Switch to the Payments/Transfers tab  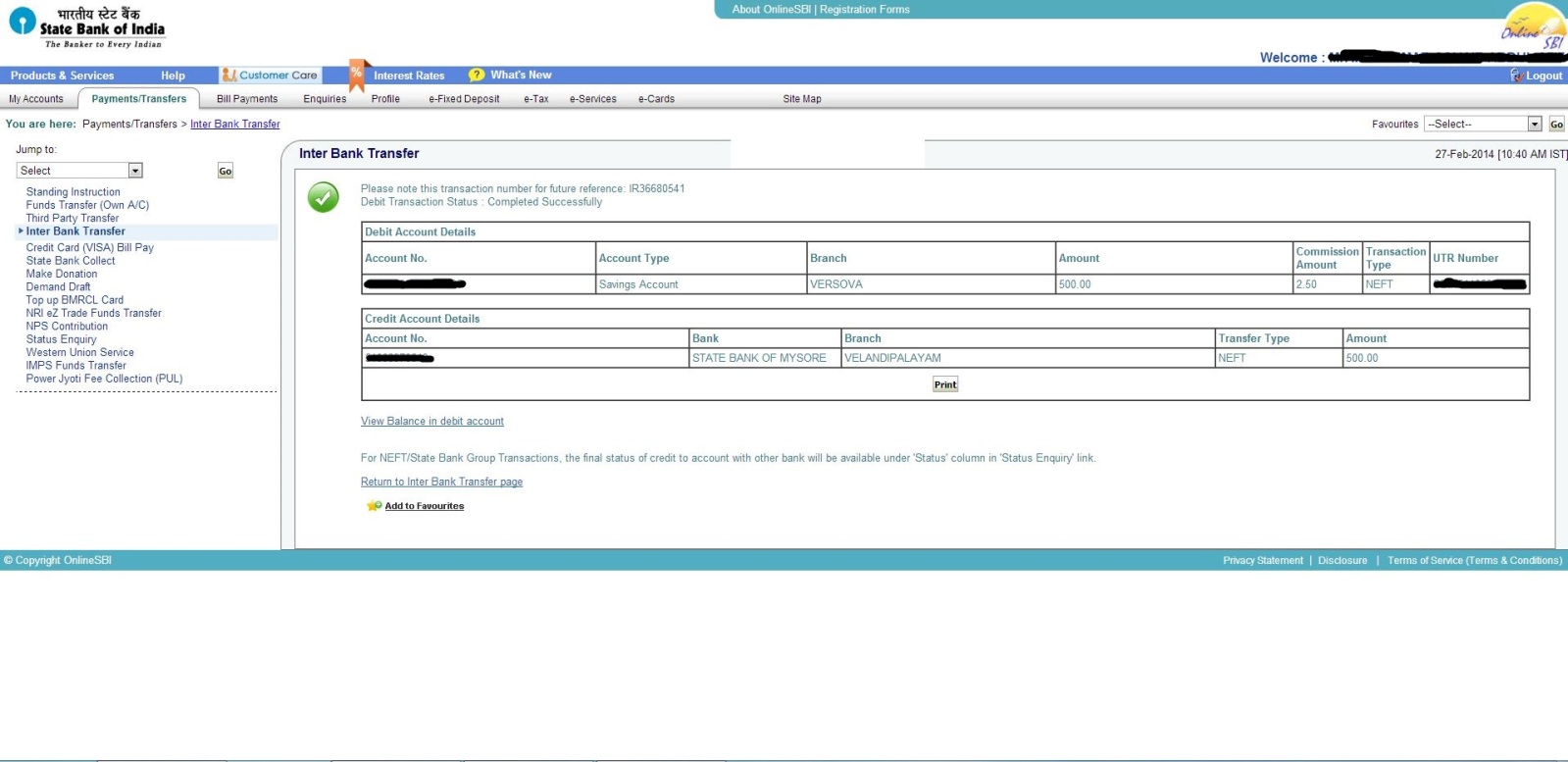coord(139,99)
